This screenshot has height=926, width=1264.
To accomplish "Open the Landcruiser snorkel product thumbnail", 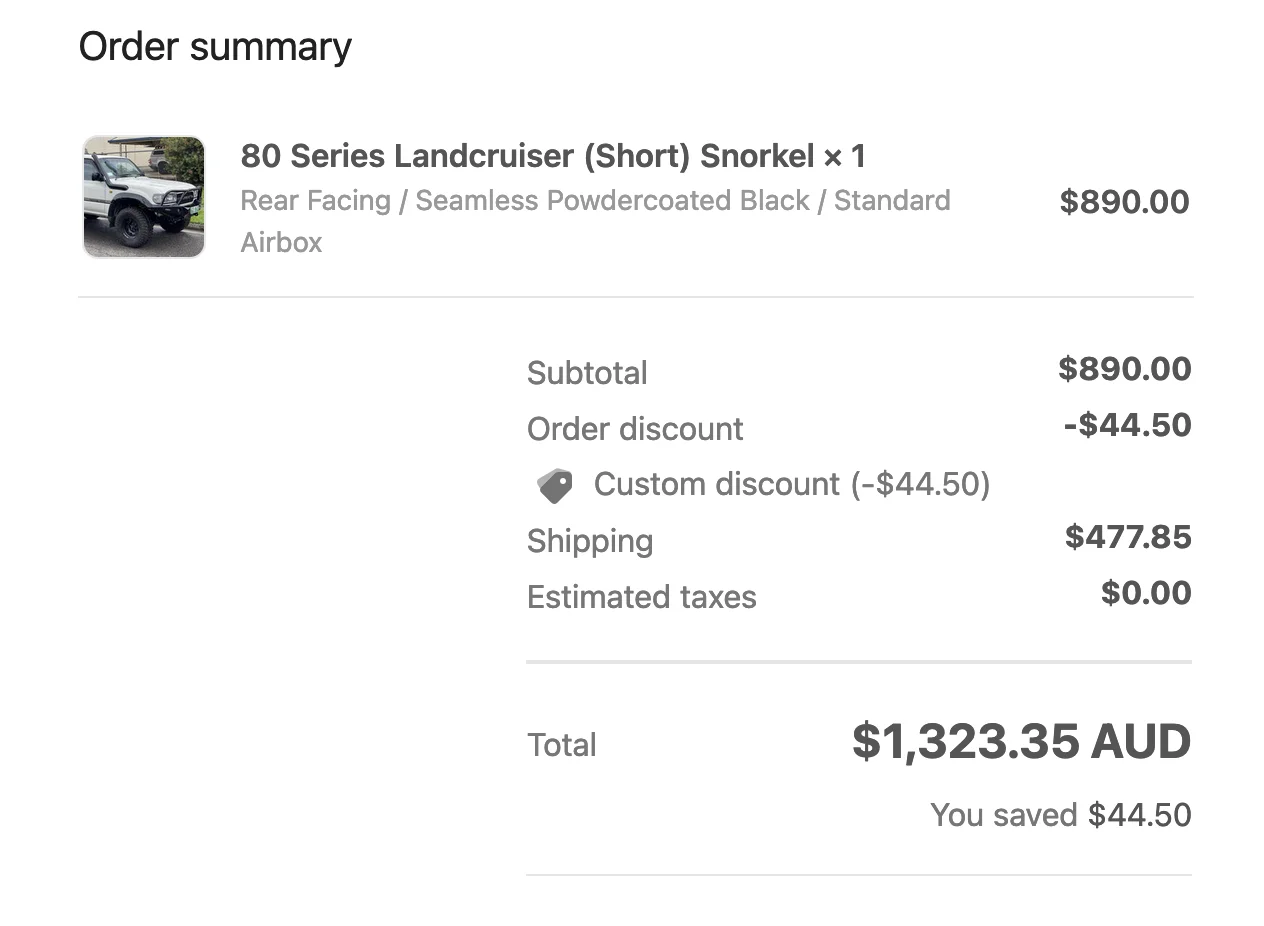I will tap(144, 197).
